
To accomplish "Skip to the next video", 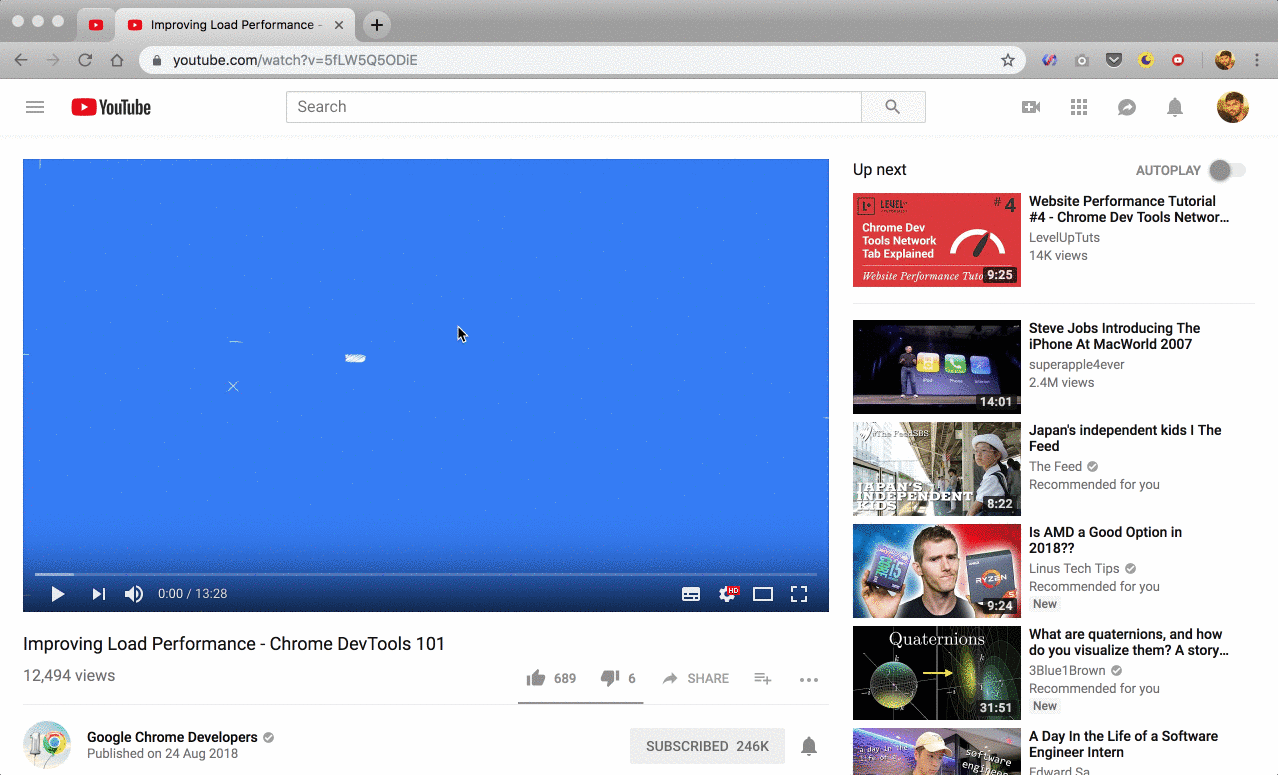I will [98, 594].
